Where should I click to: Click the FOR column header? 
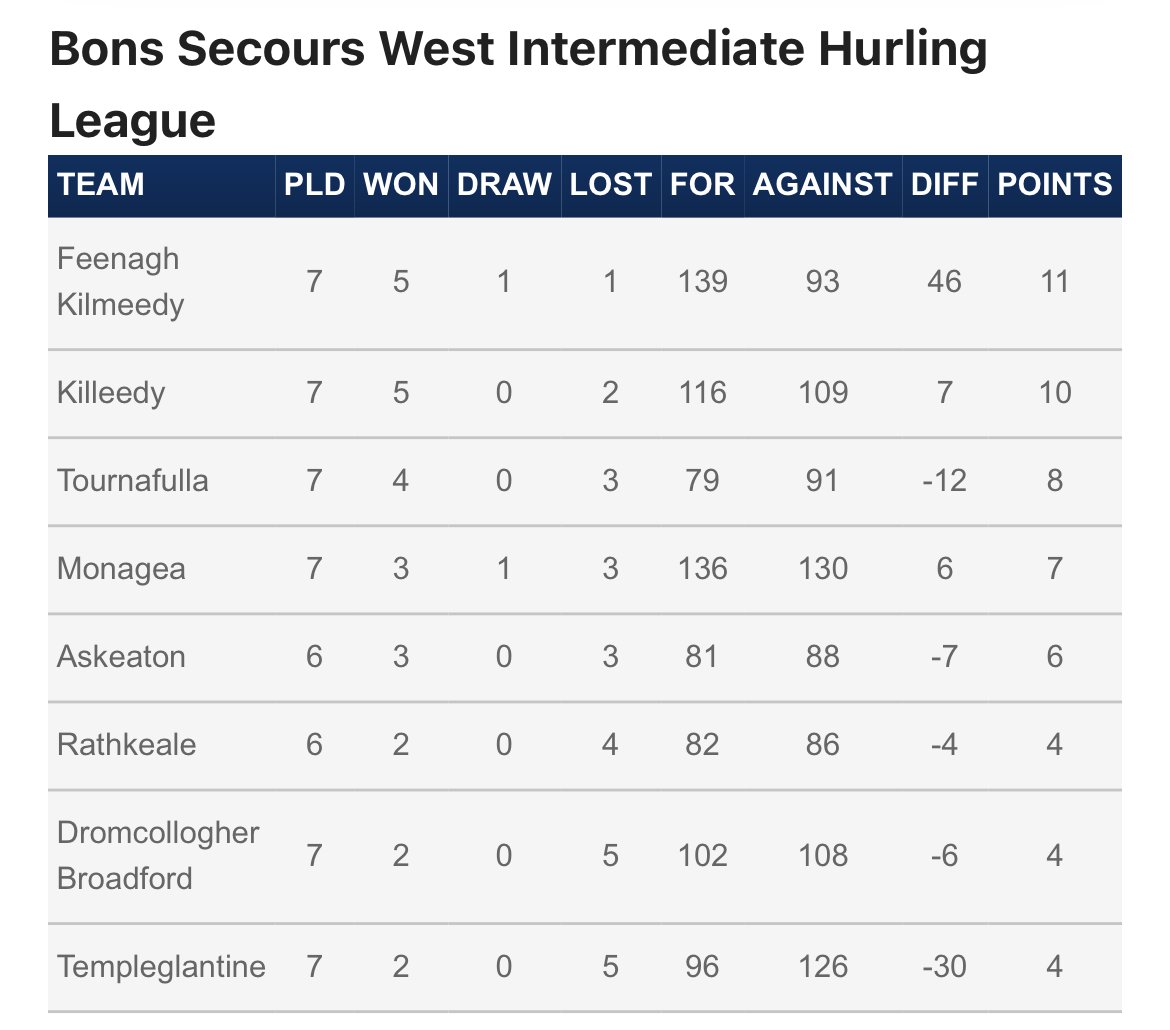[702, 185]
